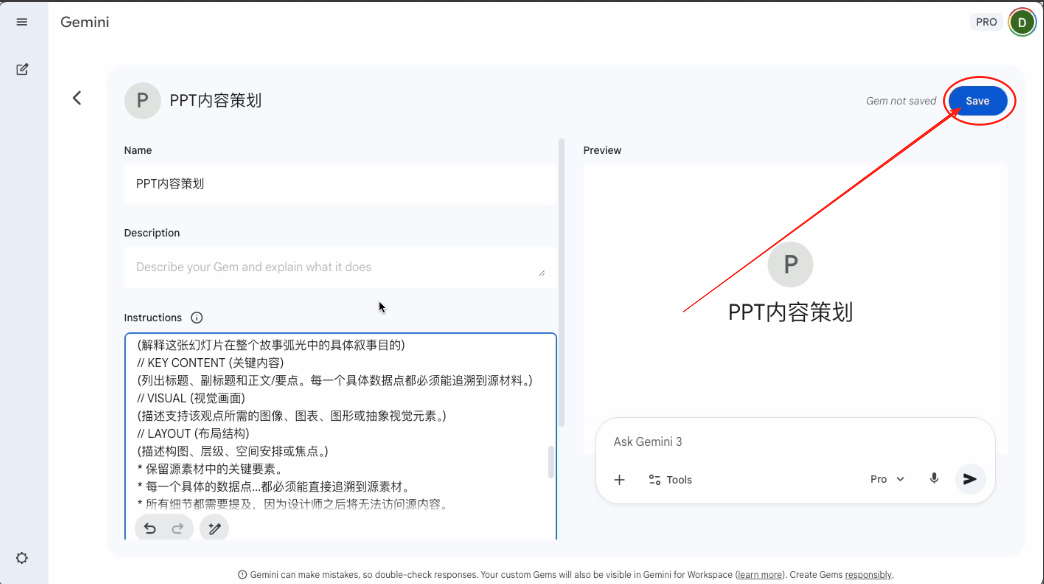Open the Pro model selector dropdown

tap(886, 479)
